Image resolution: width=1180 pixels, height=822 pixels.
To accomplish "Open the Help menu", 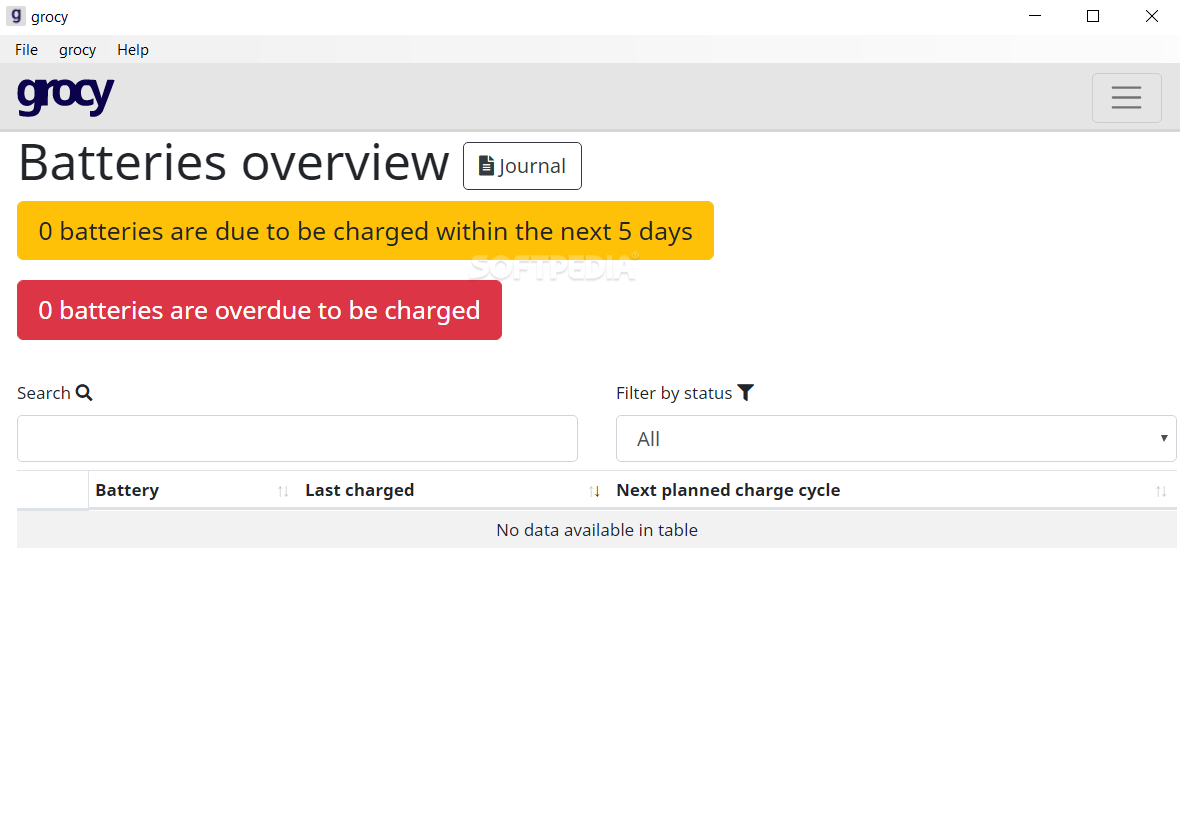I will (133, 50).
